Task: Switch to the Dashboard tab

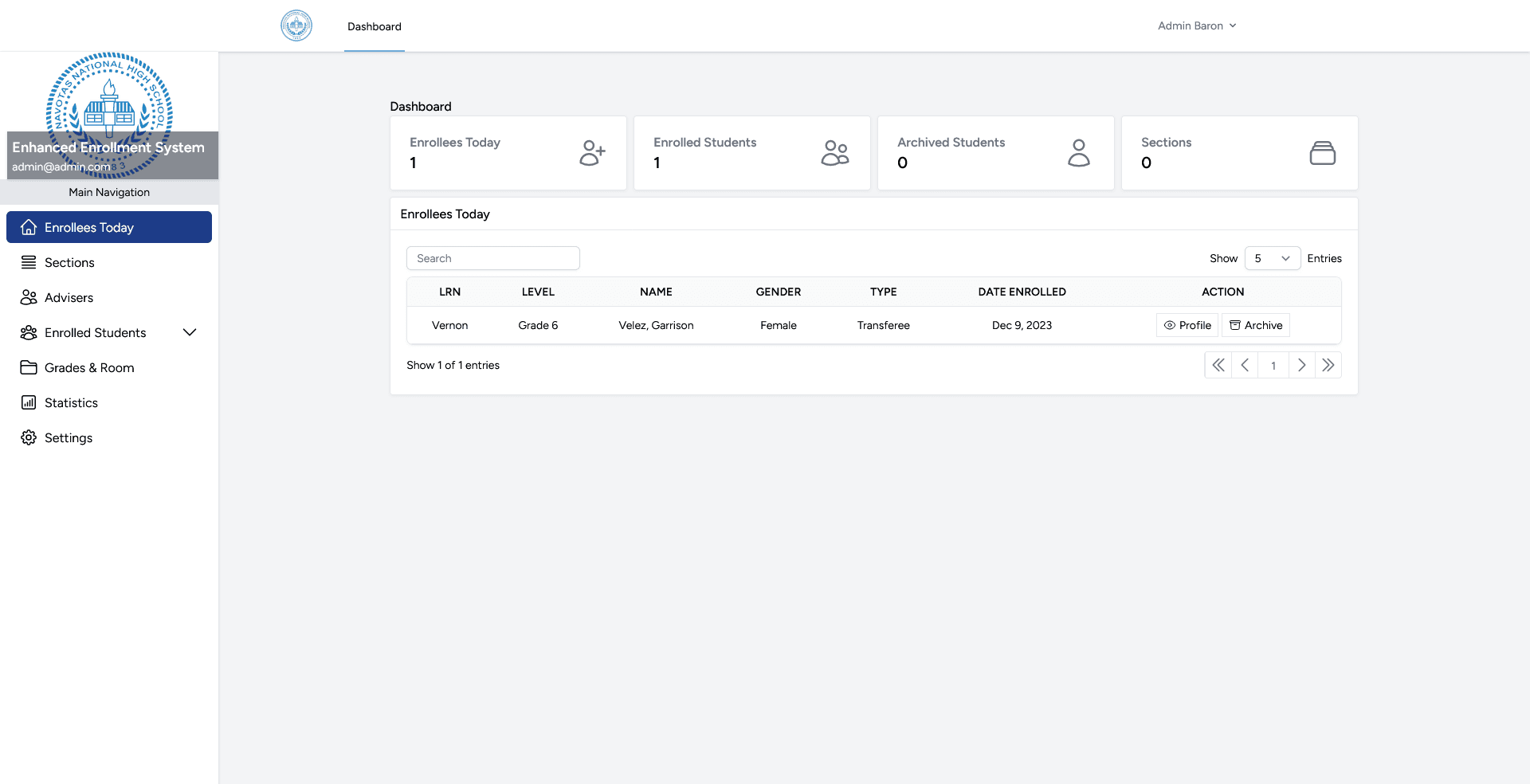Action: (x=375, y=26)
